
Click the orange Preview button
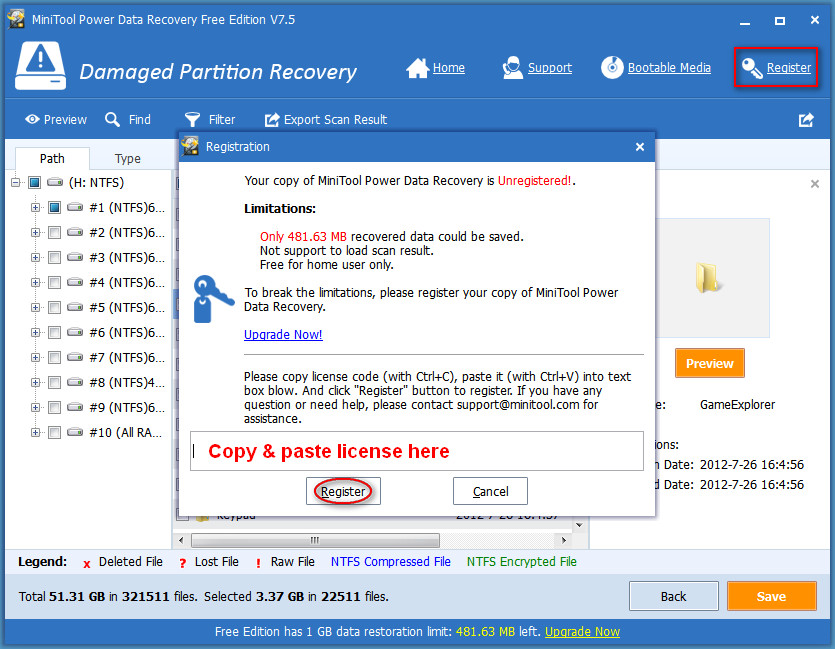pyautogui.click(x=710, y=363)
